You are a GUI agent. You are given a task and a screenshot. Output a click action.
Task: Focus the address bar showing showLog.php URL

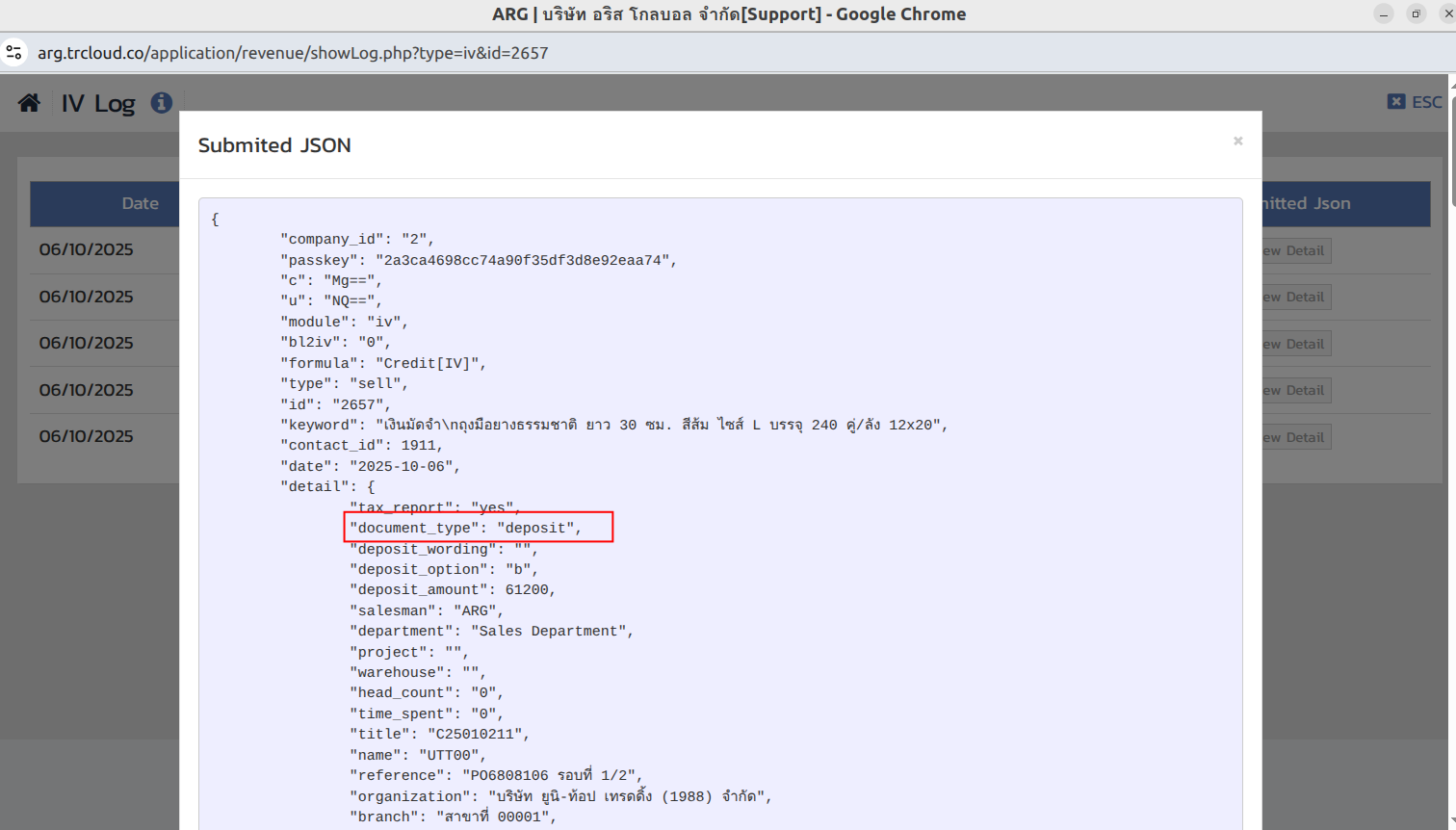[x=293, y=53]
